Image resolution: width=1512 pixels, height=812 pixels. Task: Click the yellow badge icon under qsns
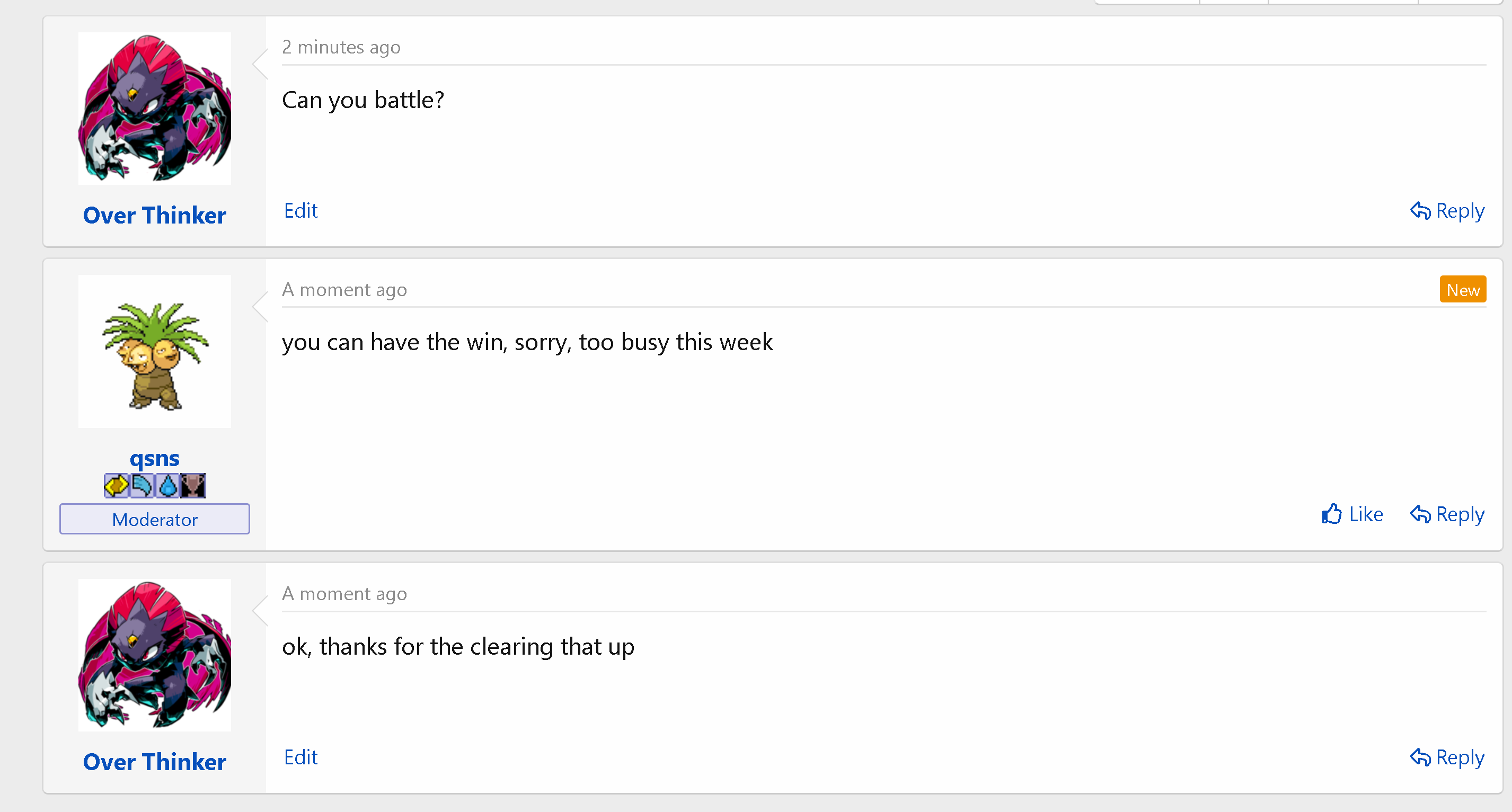pyautogui.click(x=116, y=486)
